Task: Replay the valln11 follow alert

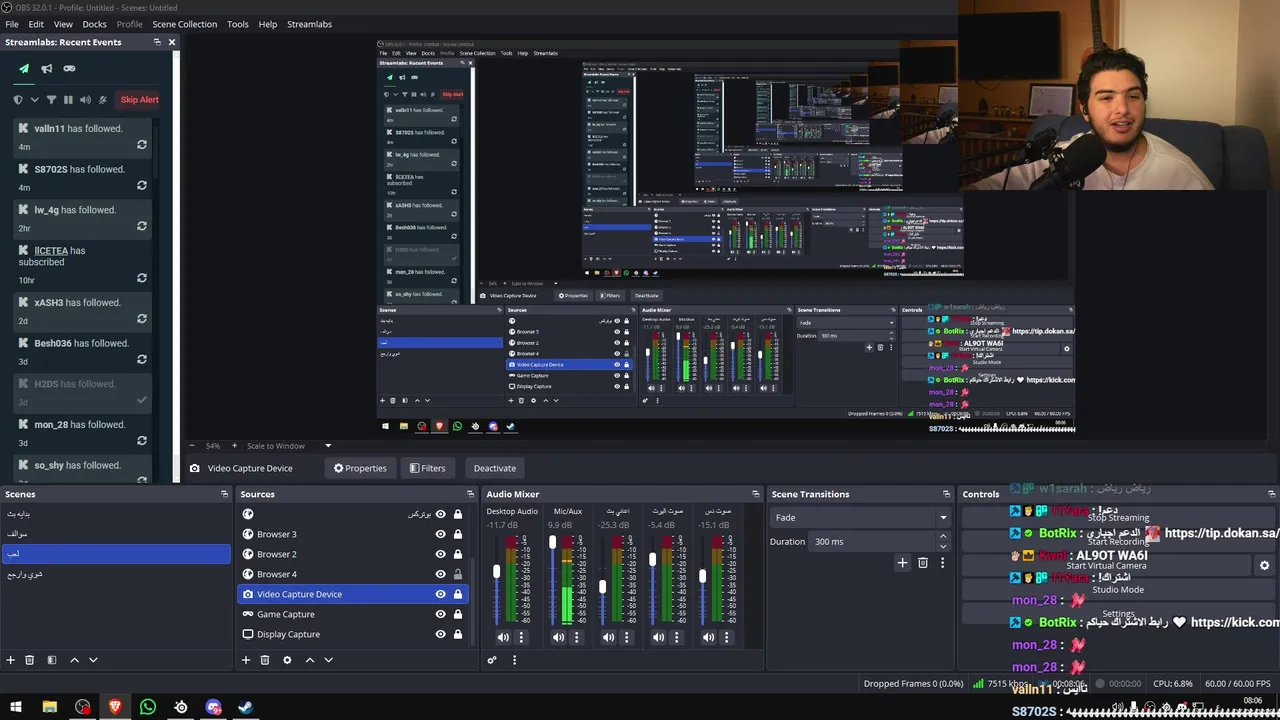Action: pyautogui.click(x=142, y=145)
